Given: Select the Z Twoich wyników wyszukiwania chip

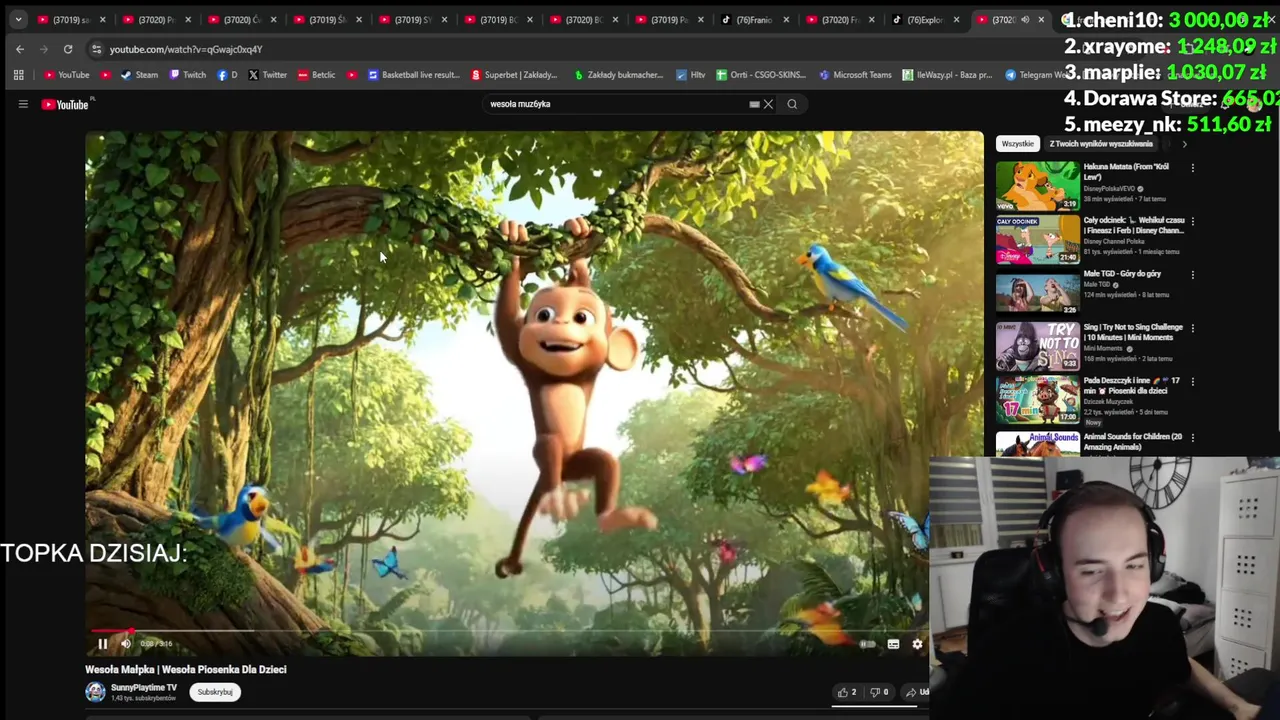Looking at the screenshot, I should (1101, 144).
